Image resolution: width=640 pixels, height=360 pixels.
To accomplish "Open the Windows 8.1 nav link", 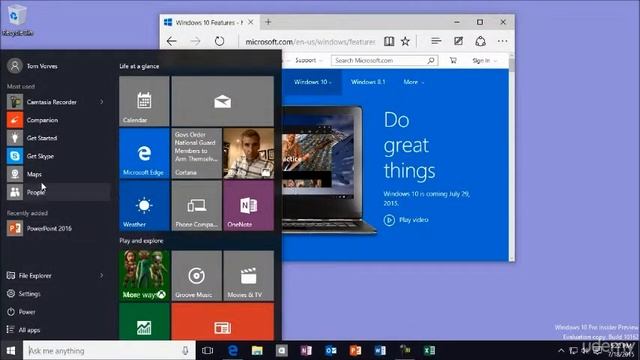I will 368,82.
